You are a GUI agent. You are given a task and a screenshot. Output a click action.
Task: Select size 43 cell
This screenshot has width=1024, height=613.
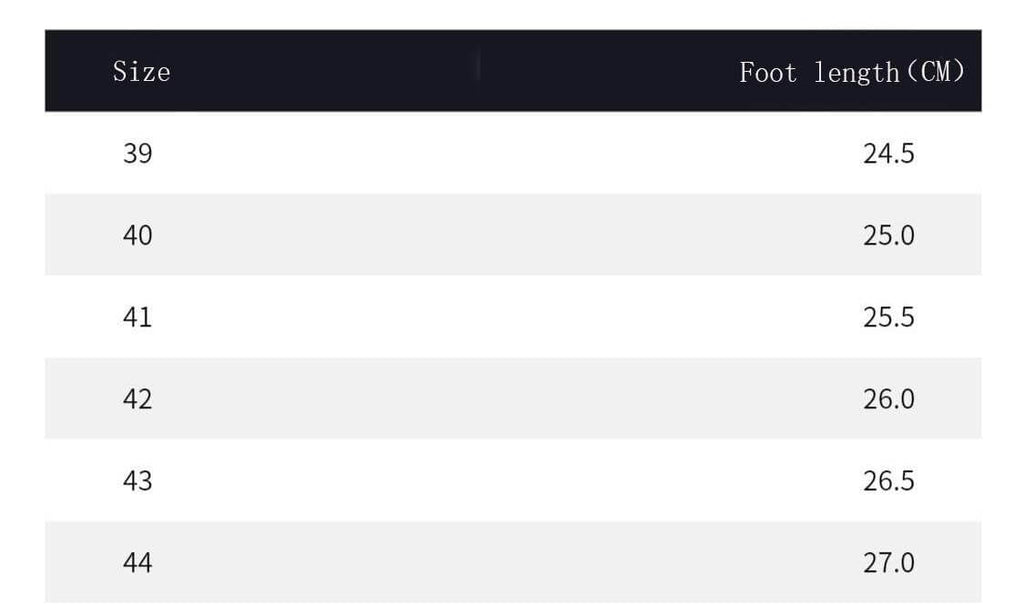138,481
